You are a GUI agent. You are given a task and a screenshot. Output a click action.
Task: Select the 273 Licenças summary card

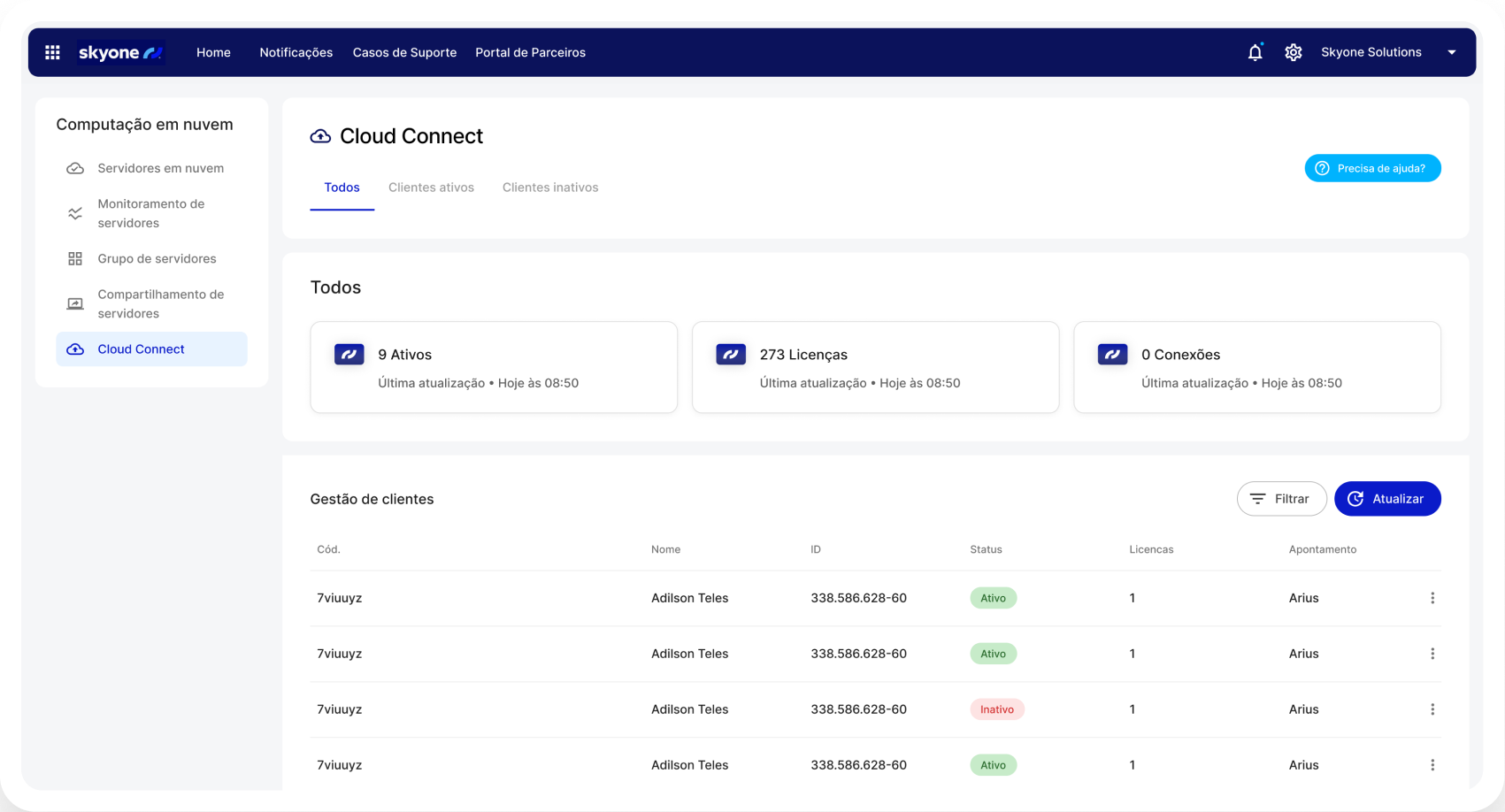tap(874, 367)
